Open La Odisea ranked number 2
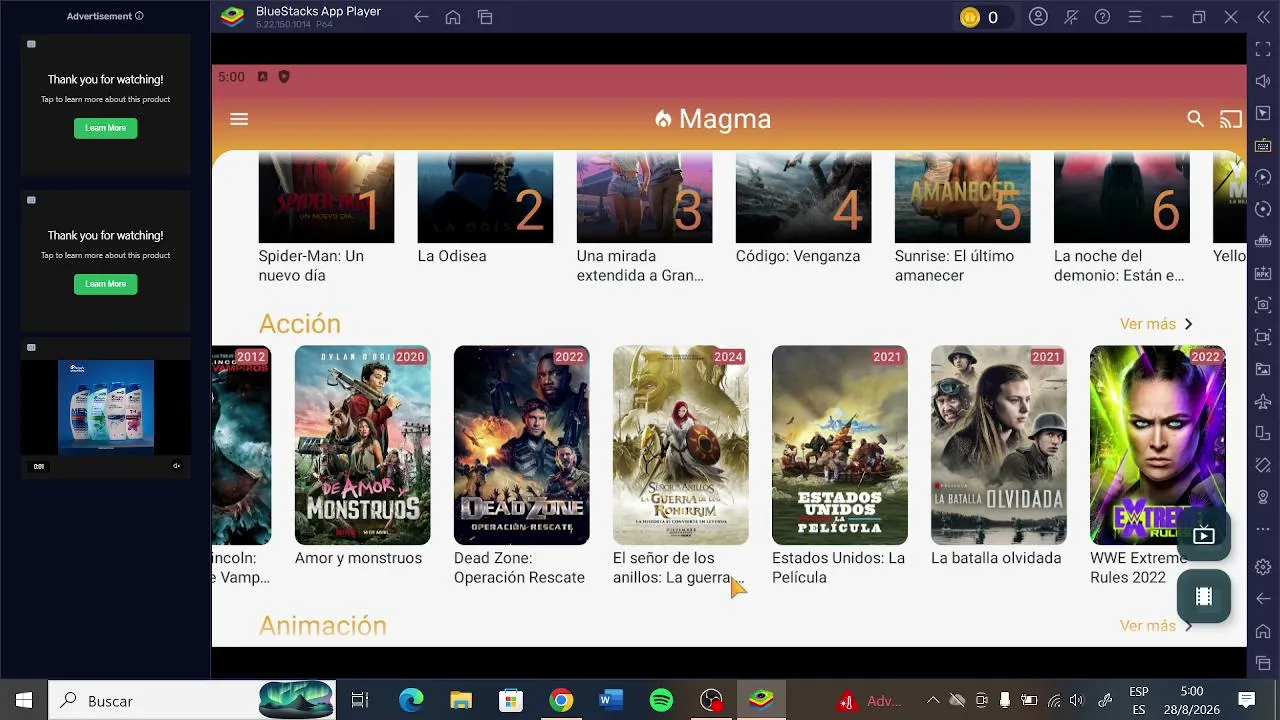Screen dimensions: 1280x720 coord(485,198)
